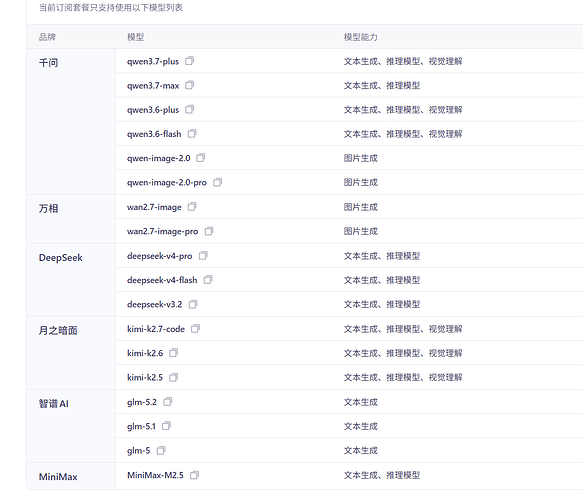Click the kimi-k2.6 model text
This screenshot has height=500, width=583.
[145, 353]
